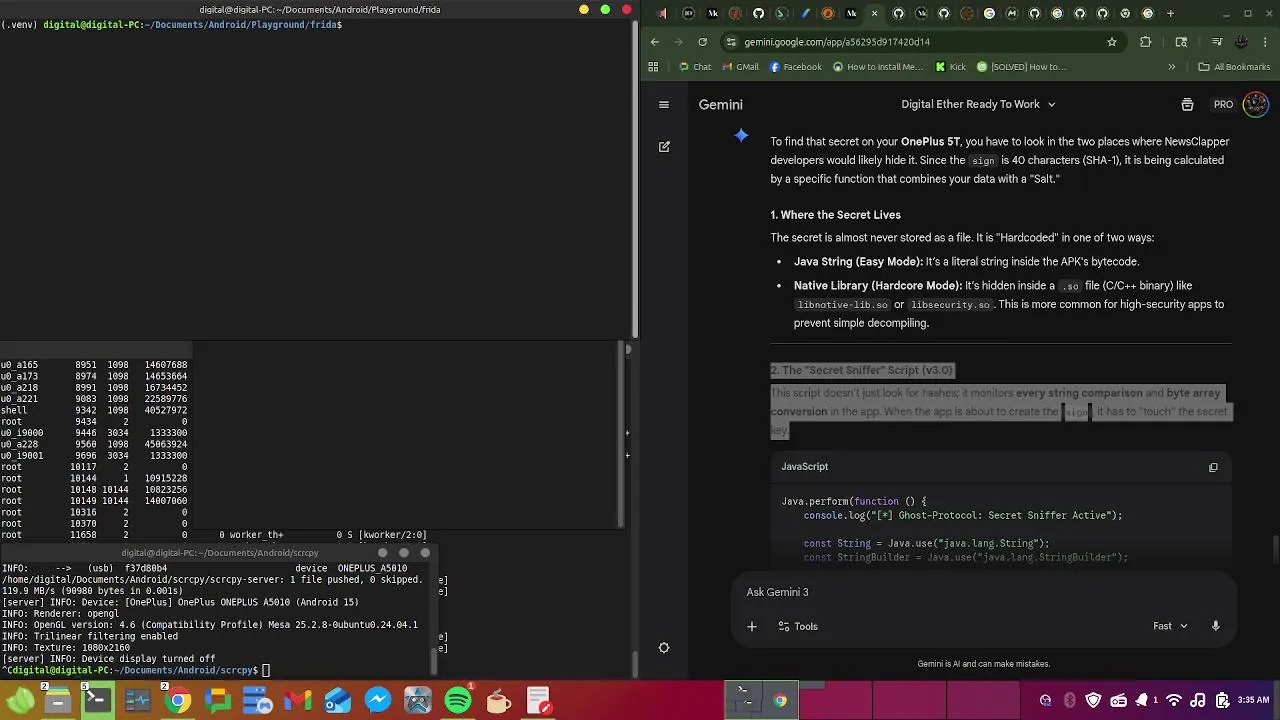Open the text editor in the taskbar

(538, 700)
